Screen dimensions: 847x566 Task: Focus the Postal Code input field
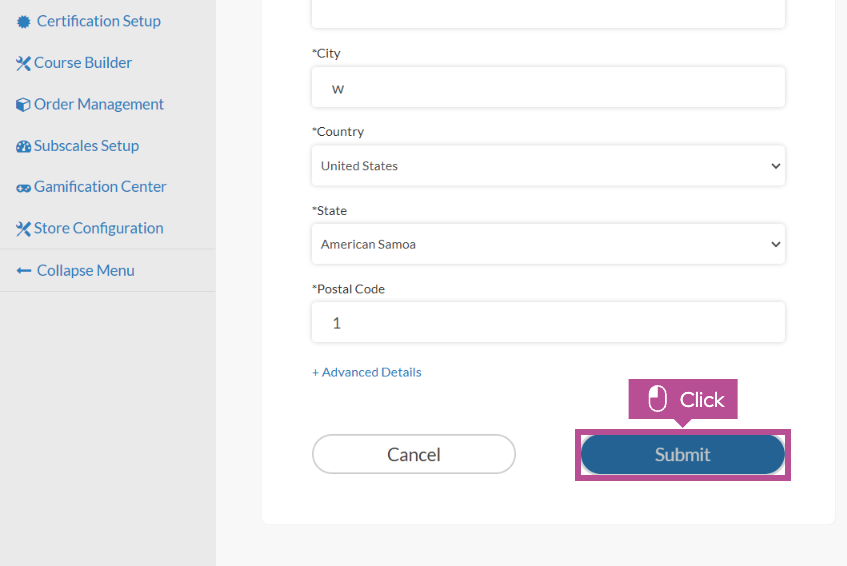point(548,322)
